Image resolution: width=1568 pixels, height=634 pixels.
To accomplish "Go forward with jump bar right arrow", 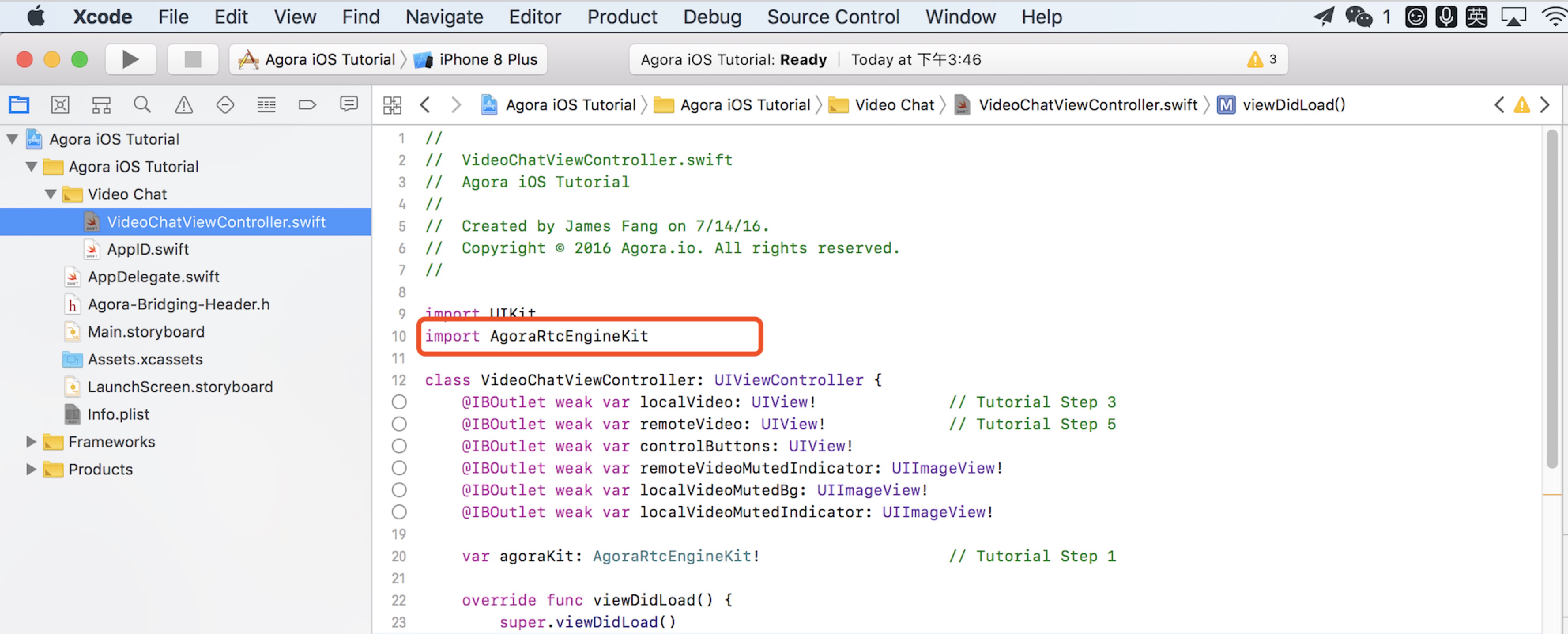I will click(455, 105).
